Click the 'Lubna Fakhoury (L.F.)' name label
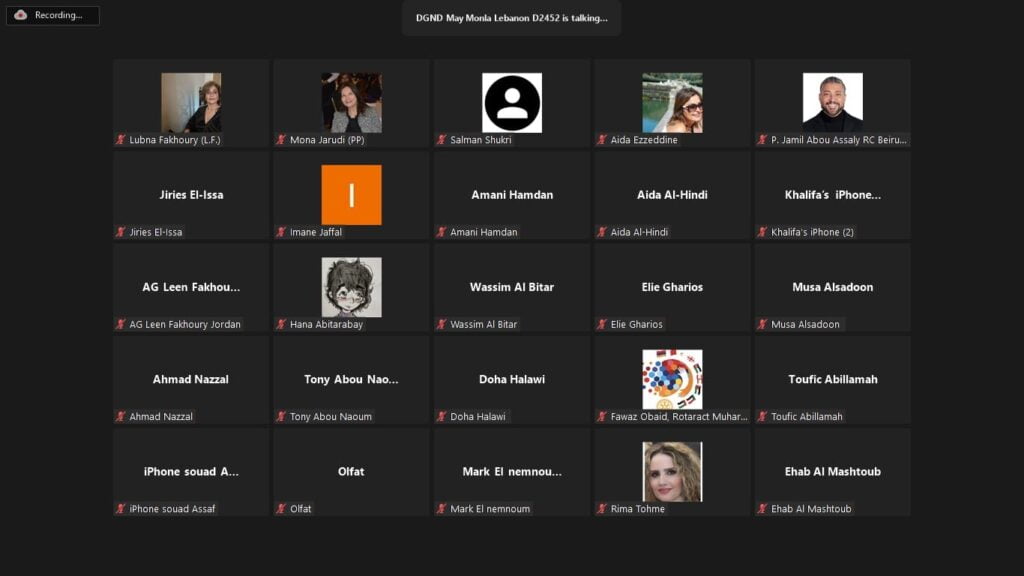This screenshot has width=1024, height=576. pyautogui.click(x=175, y=140)
